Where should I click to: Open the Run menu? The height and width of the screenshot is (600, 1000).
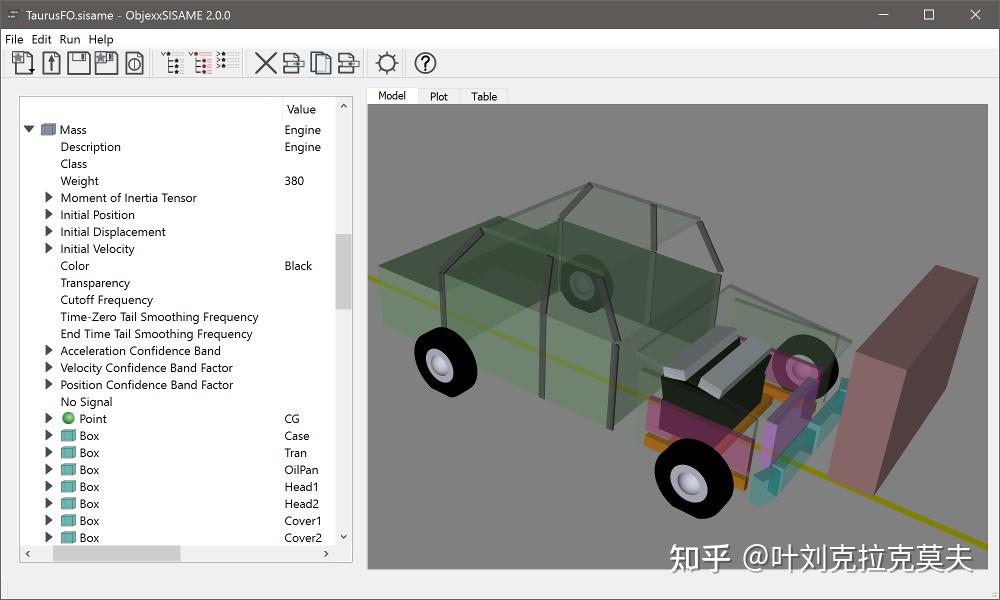(68, 39)
